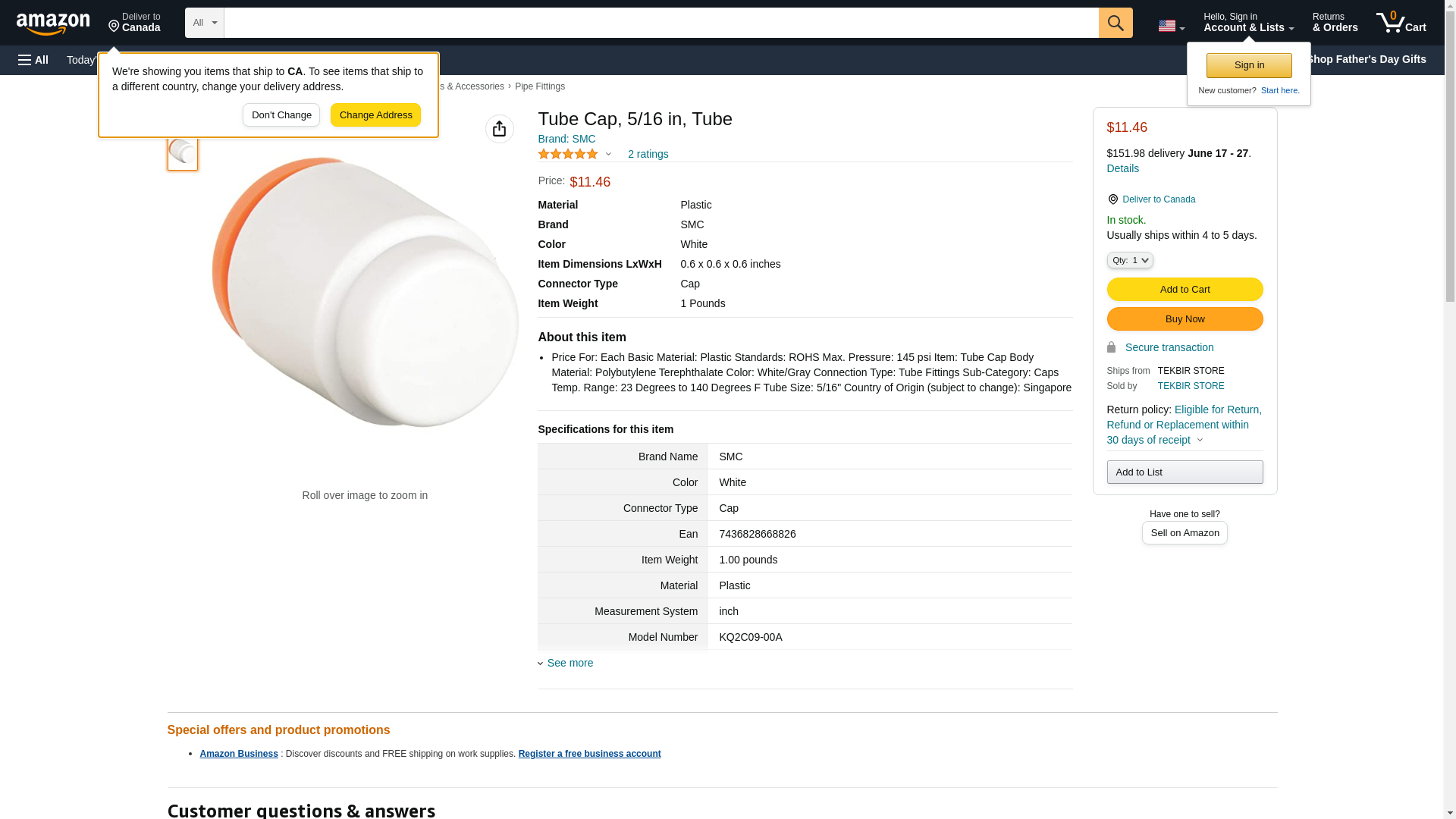Open Account & Lists menu
The image size is (1456, 819).
tap(1247, 23)
